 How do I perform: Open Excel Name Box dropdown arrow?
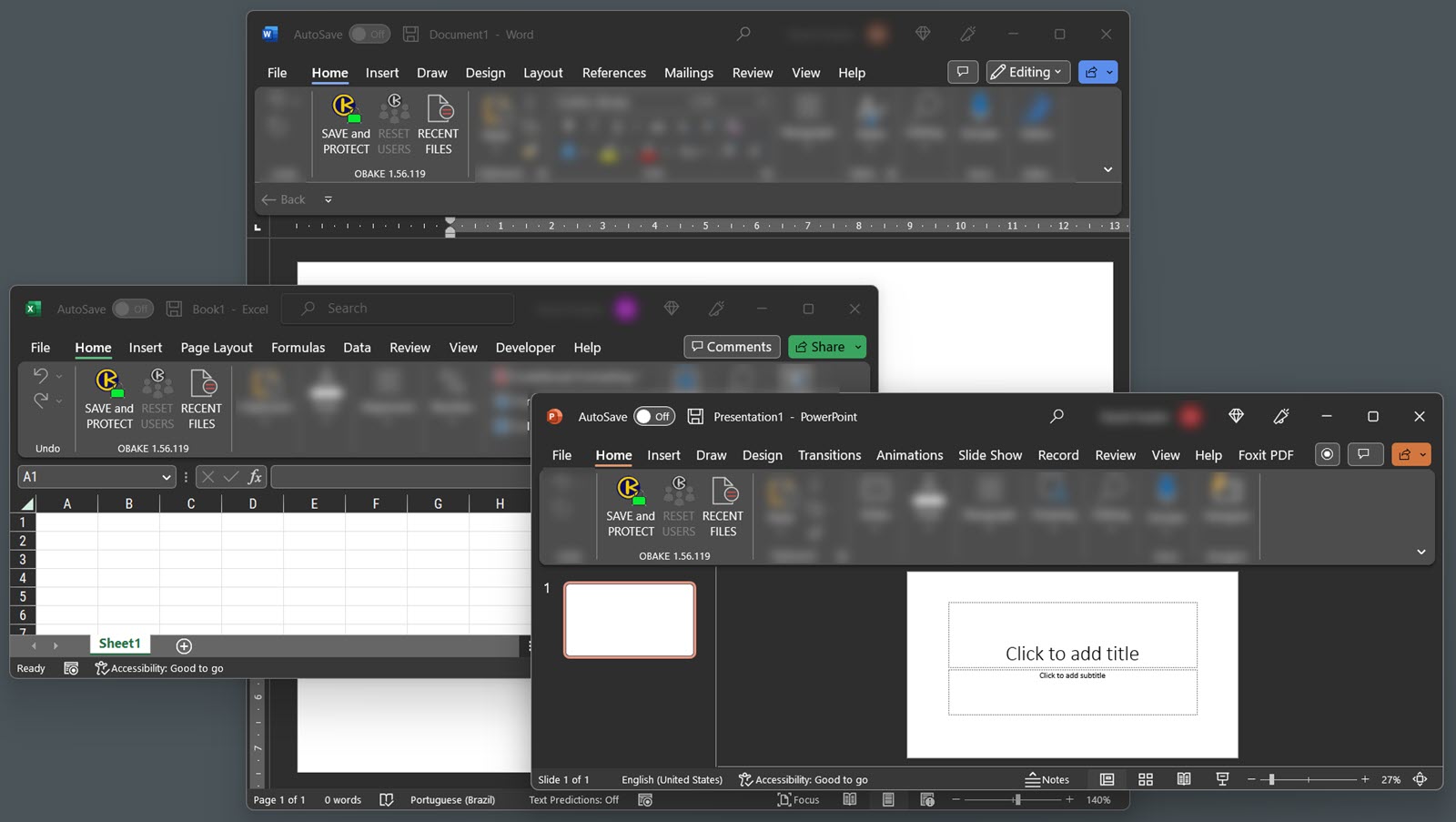[166, 476]
